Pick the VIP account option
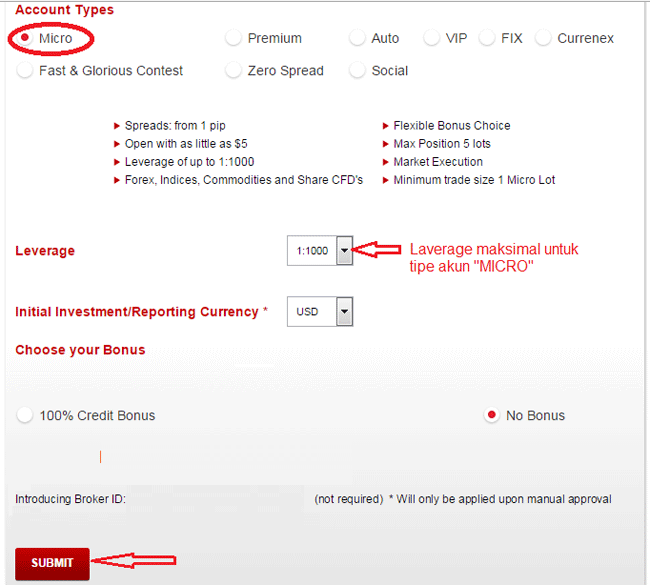Image resolution: width=650 pixels, height=585 pixels. 432,38
